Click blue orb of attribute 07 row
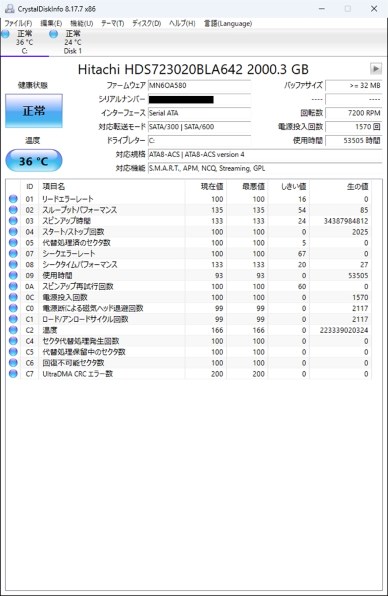Viewport: 388px width, 596px height. pyautogui.click(x=13, y=254)
